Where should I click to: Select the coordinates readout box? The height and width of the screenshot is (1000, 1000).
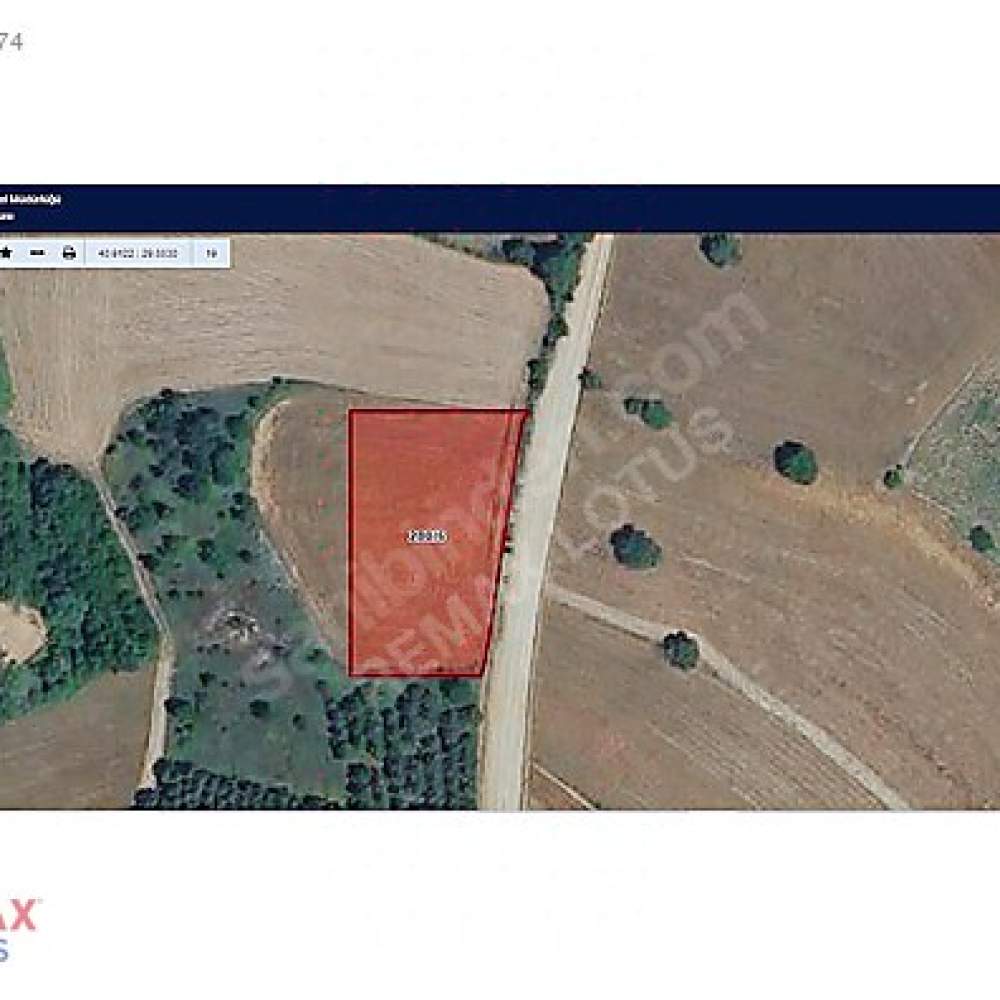[x=137, y=253]
